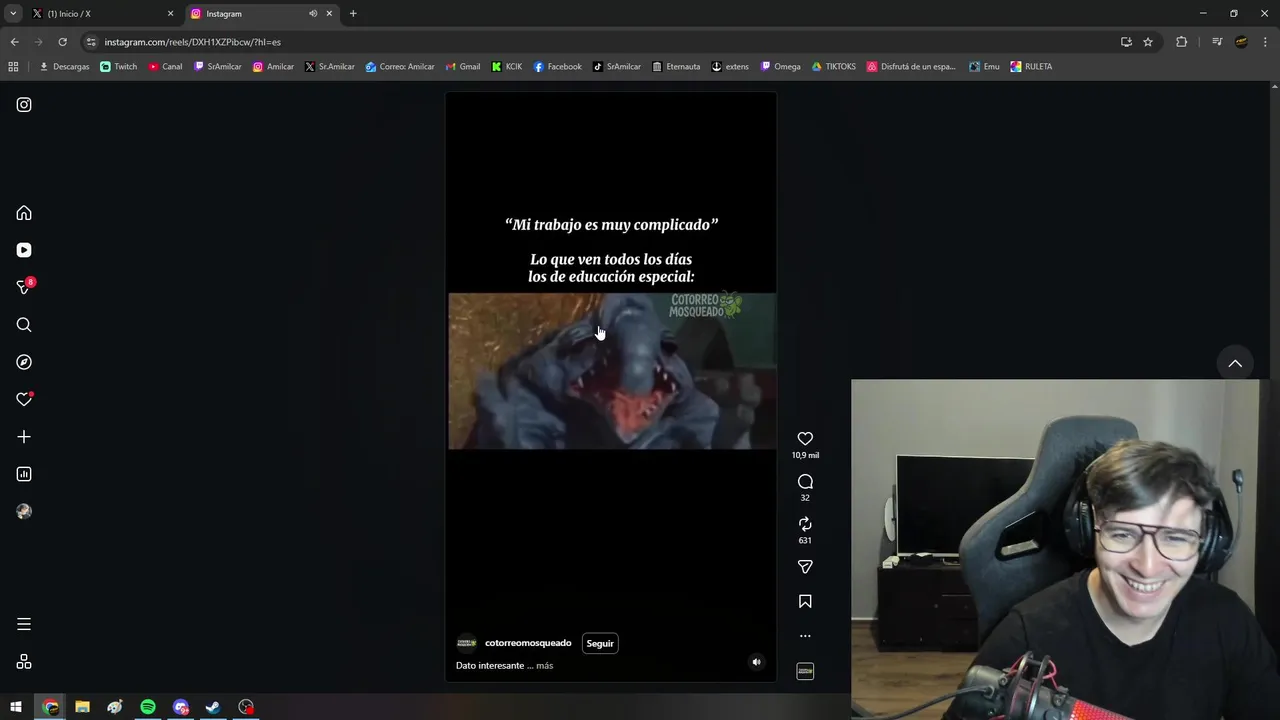Open the Omega bookmark
Image resolution: width=1280 pixels, height=720 pixels.
780,67
